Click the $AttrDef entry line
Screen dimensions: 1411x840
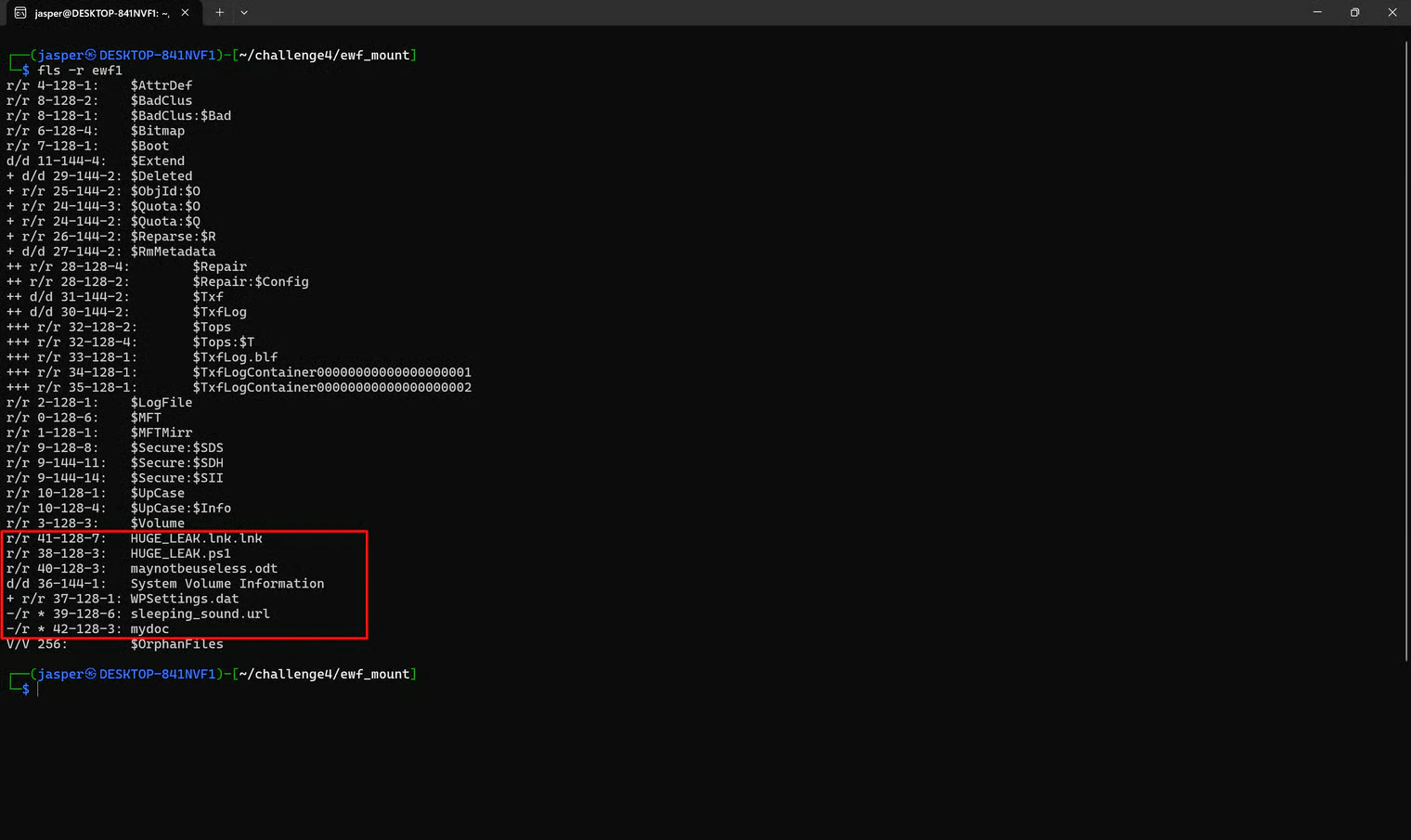pyautogui.click(x=99, y=85)
